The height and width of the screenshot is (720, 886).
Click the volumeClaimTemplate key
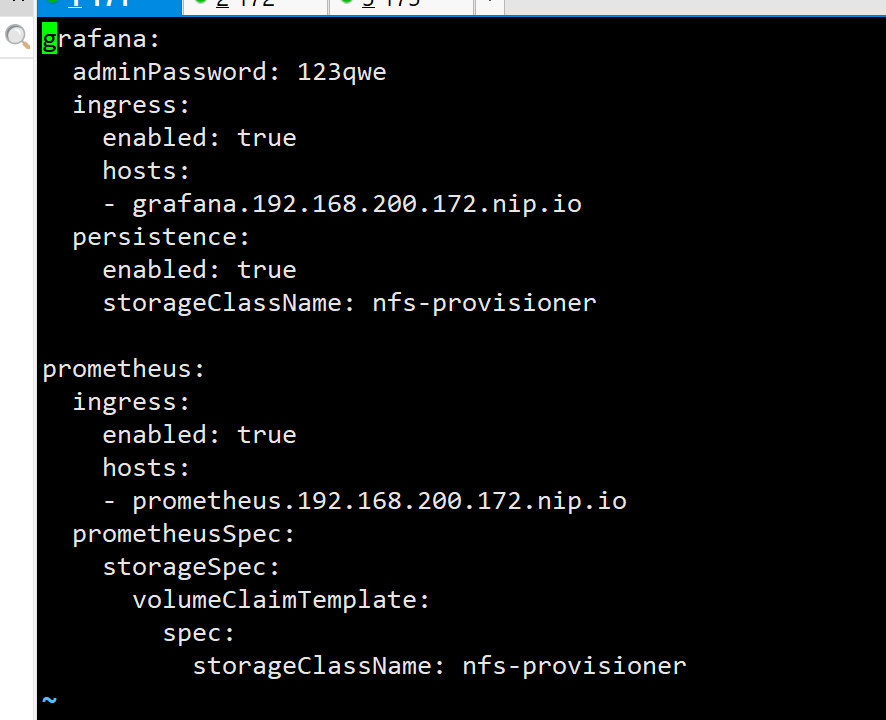[281, 600]
